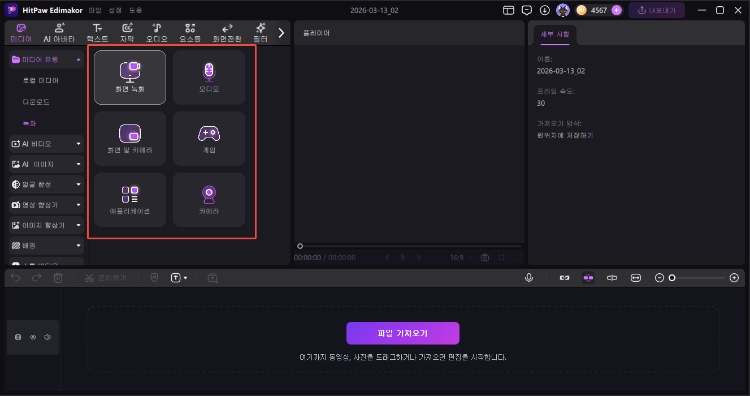This screenshot has height=396, width=750.
Task: Expand the 얼굴 합성 section
Action: pos(46,184)
